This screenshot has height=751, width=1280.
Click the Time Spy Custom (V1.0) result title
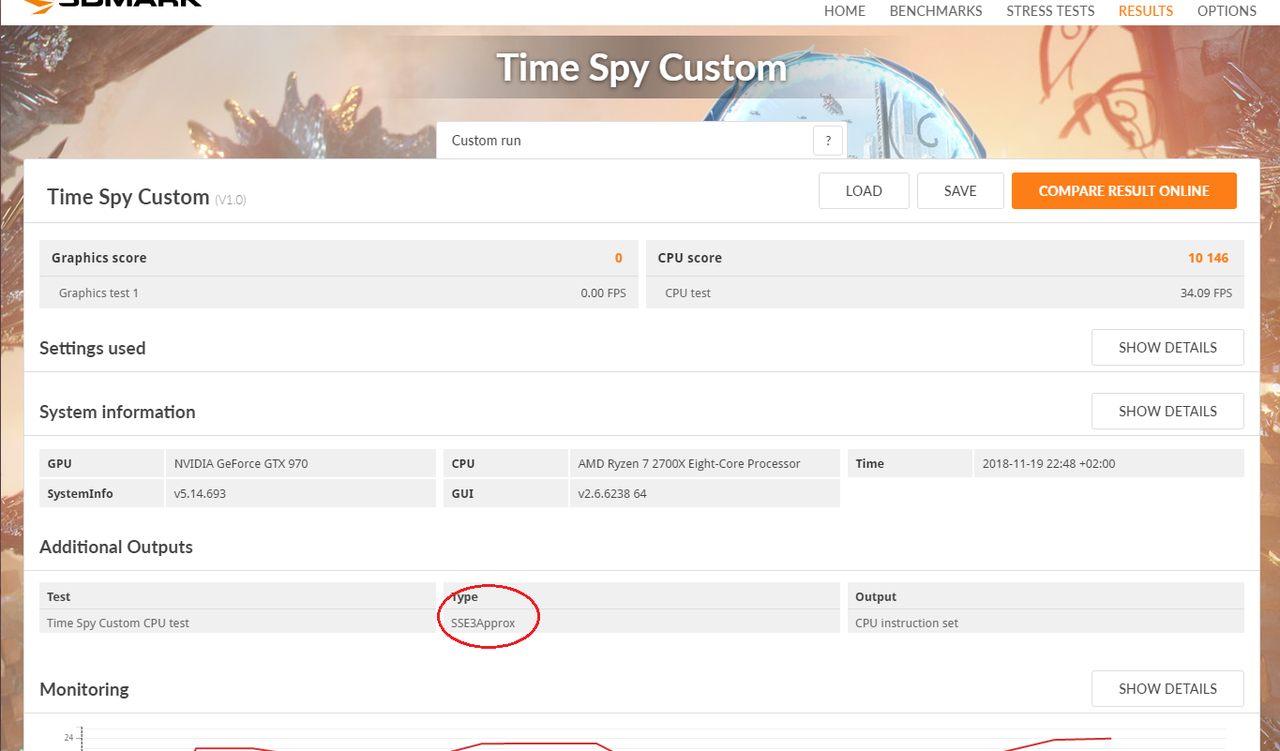click(146, 197)
